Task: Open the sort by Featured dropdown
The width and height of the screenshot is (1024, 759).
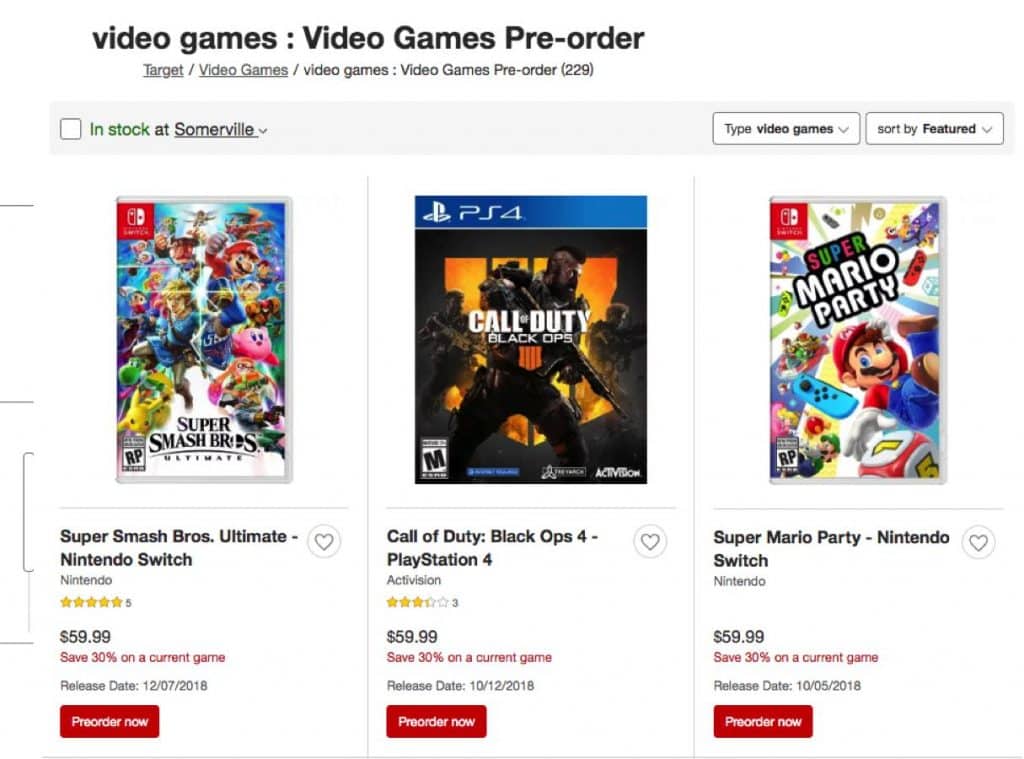Action: (x=934, y=128)
